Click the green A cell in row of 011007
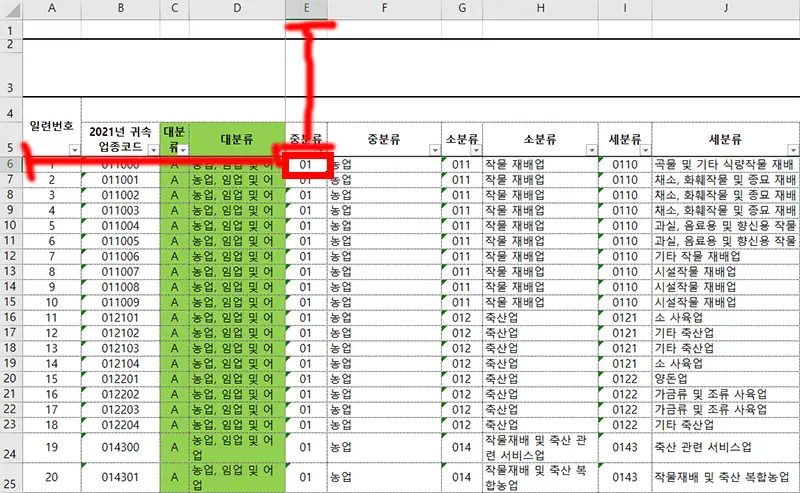This screenshot has height=493, width=800. point(174,272)
